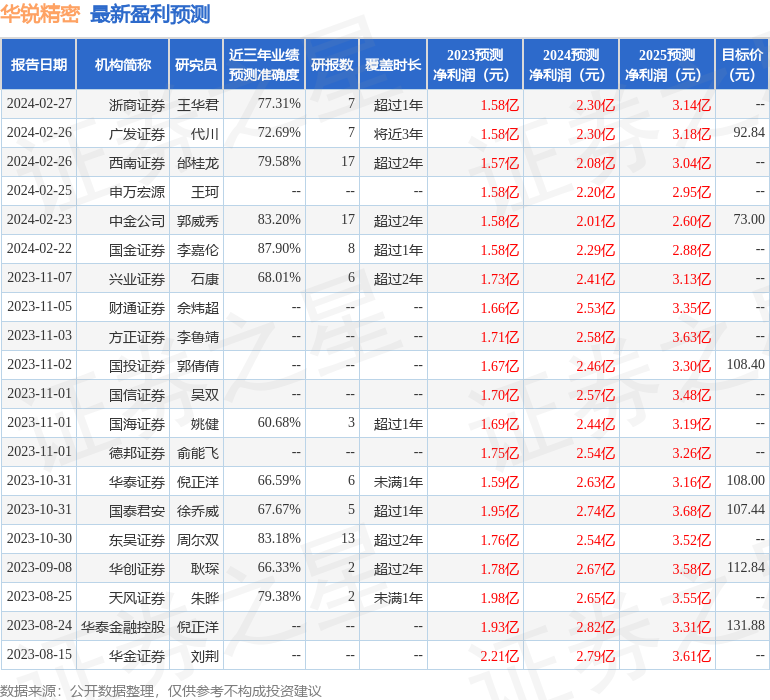
Task: Select the 2025预测净利润 column header
Action: point(667,64)
